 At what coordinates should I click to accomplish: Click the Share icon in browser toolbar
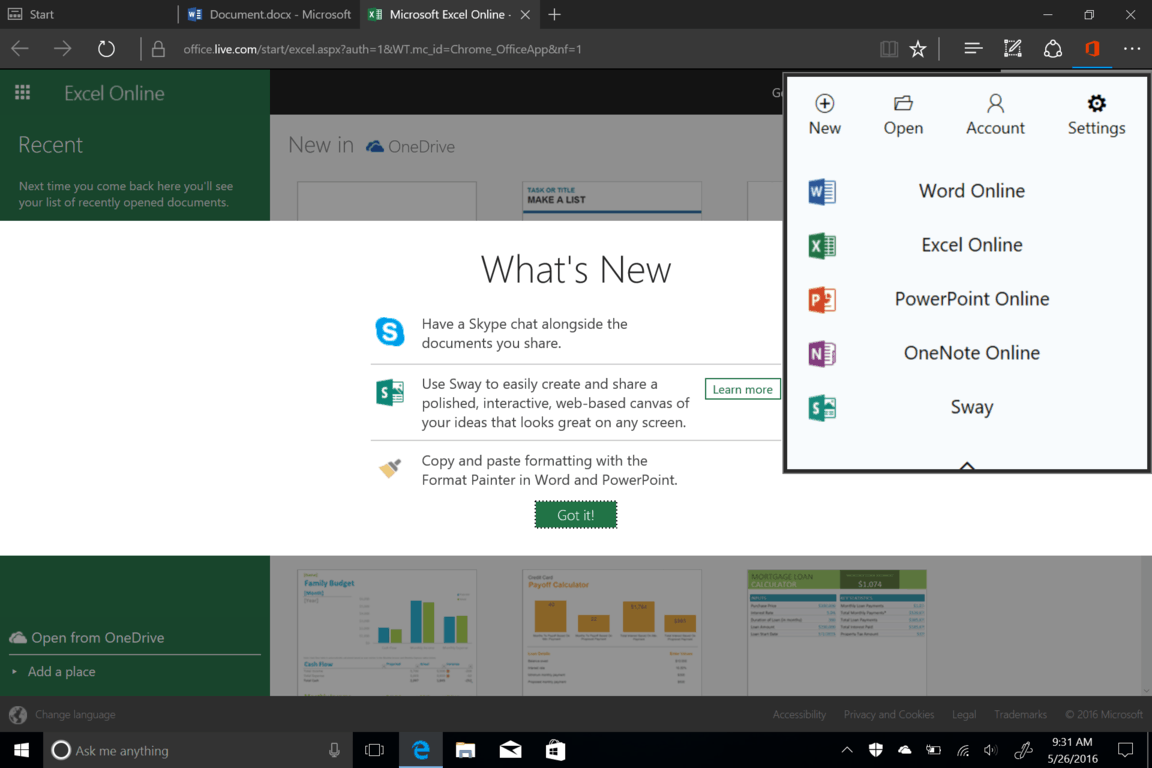tap(1052, 49)
